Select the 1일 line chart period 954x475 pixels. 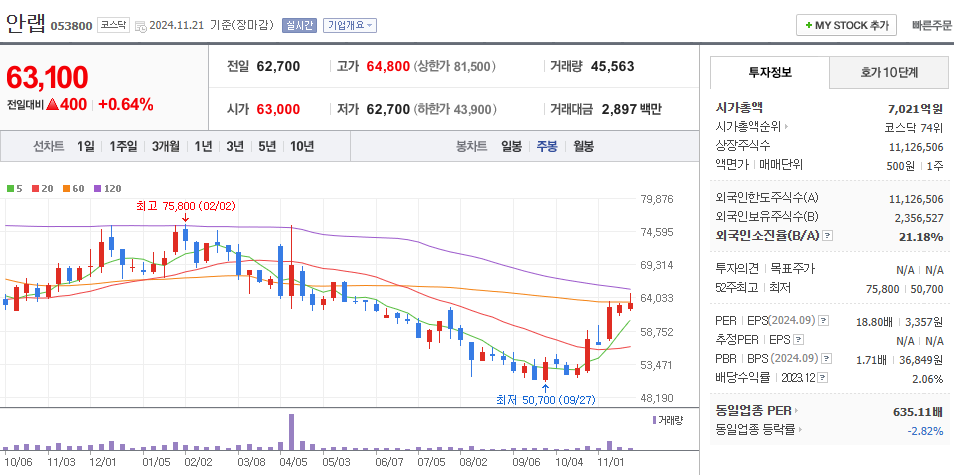pyautogui.click(x=86, y=147)
